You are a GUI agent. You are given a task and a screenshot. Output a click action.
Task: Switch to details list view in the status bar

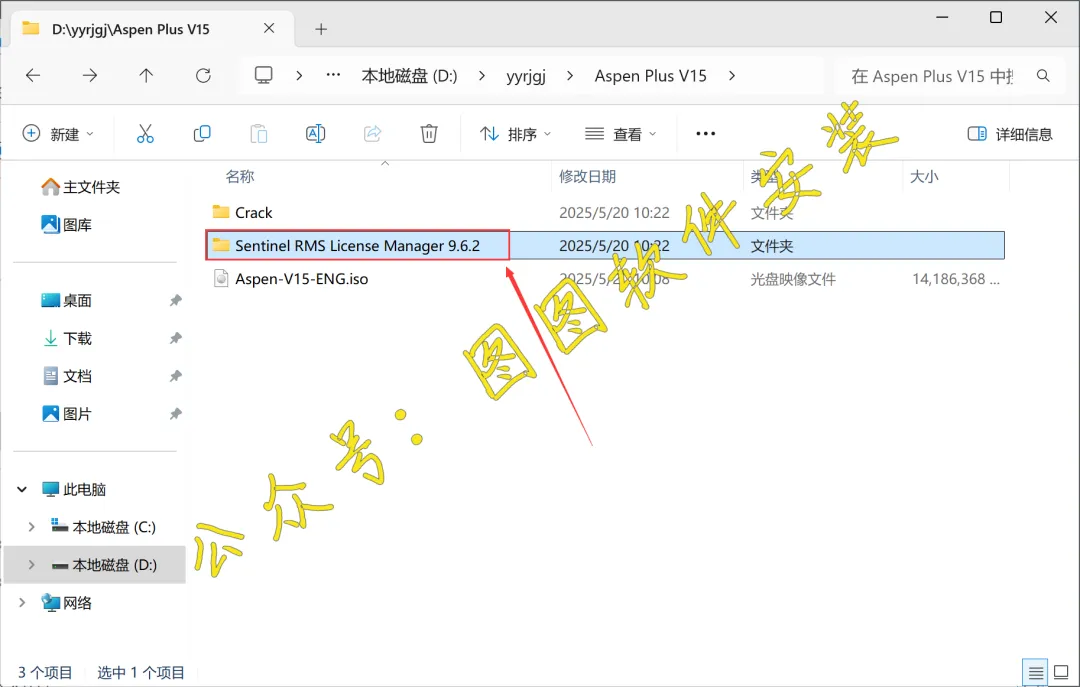point(1036,673)
